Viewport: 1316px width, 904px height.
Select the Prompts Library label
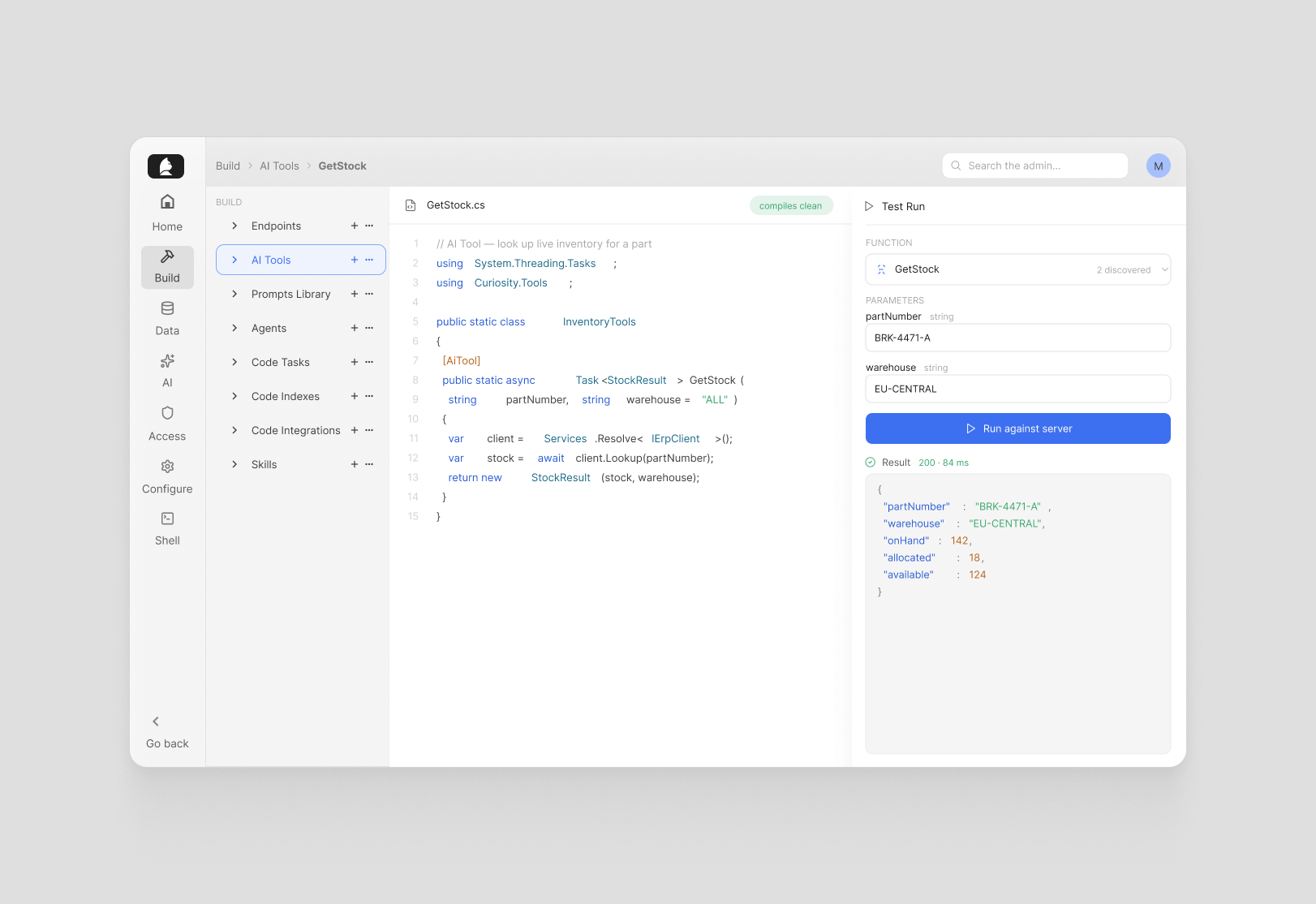(x=291, y=294)
